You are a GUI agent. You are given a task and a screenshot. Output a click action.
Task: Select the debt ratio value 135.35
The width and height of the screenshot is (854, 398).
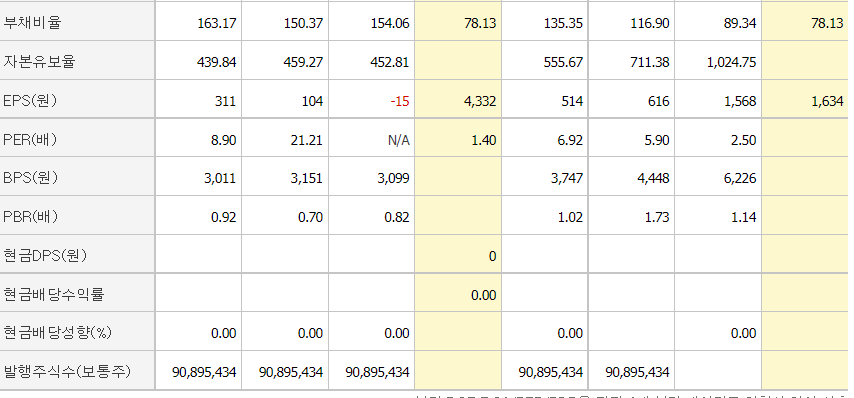563,24
